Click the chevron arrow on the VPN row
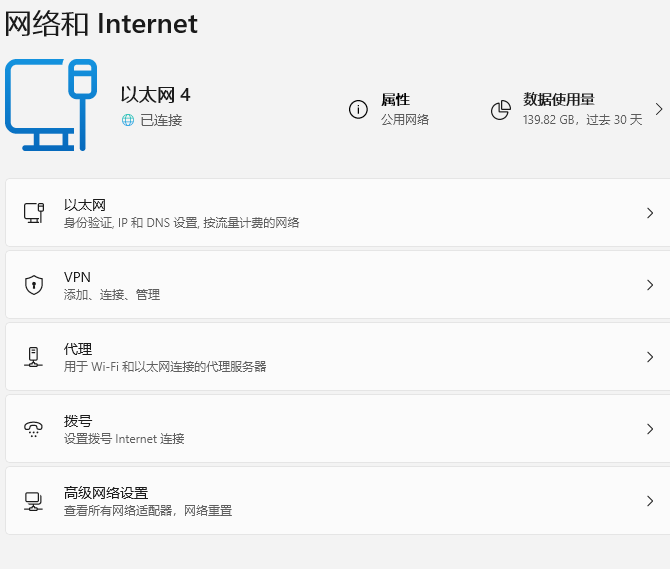 (650, 285)
